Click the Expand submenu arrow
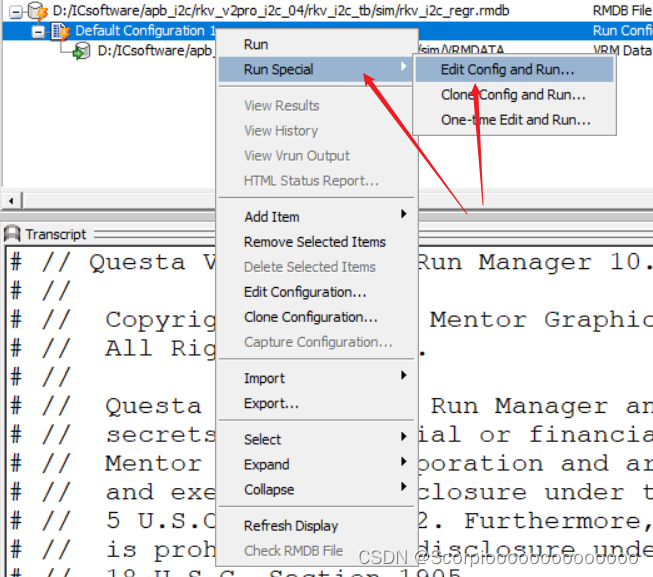The image size is (653, 577). click(403, 461)
